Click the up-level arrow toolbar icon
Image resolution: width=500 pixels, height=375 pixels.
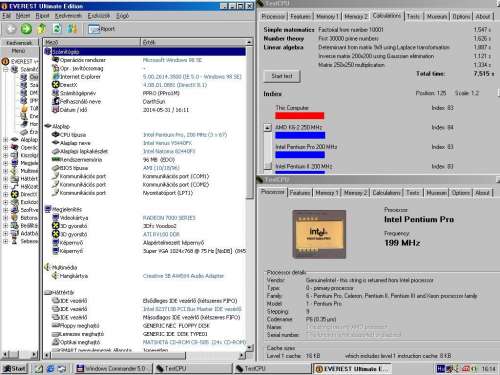(x=42, y=29)
